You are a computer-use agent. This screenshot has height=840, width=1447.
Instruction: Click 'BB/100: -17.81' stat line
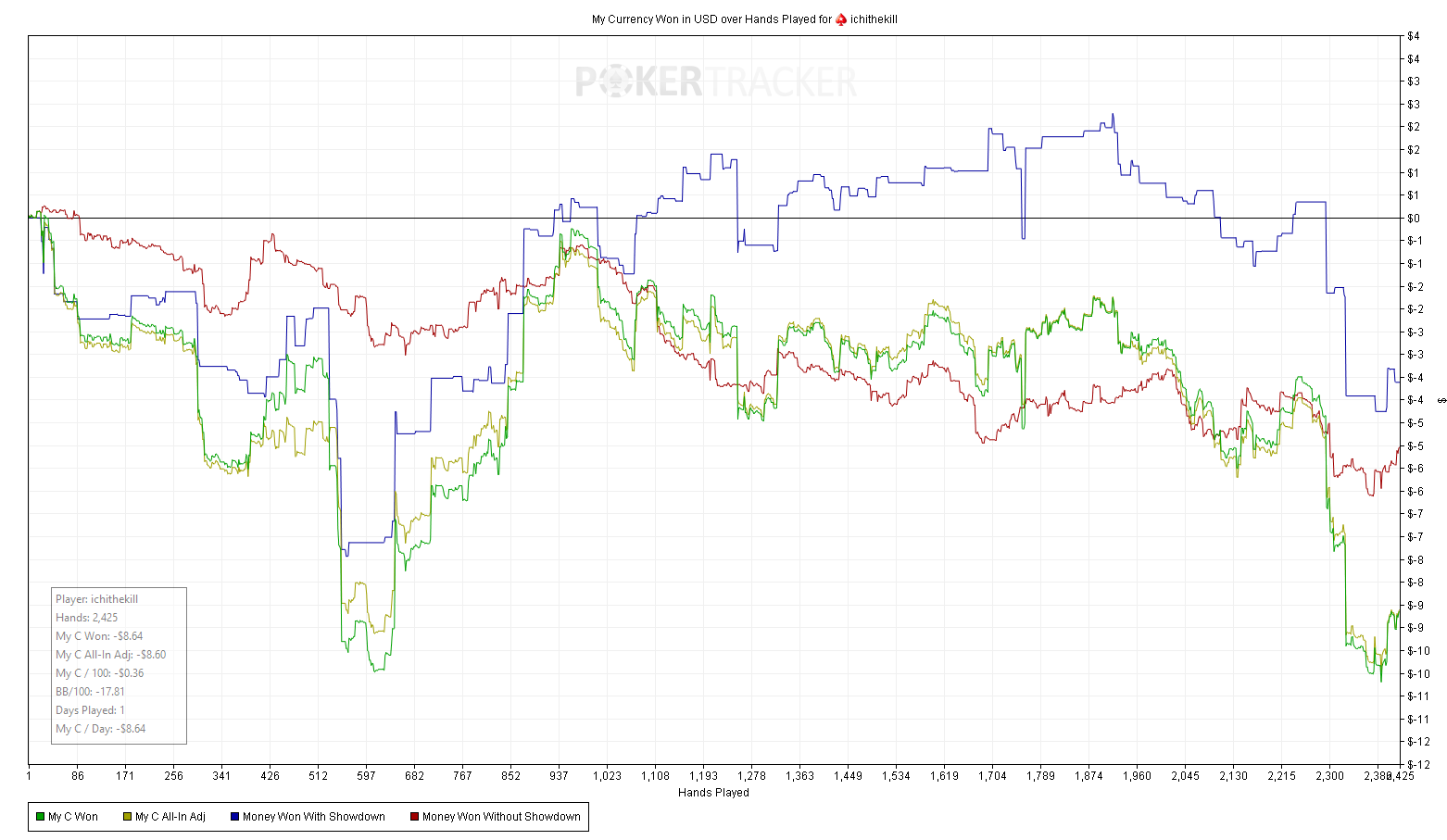coord(90,692)
